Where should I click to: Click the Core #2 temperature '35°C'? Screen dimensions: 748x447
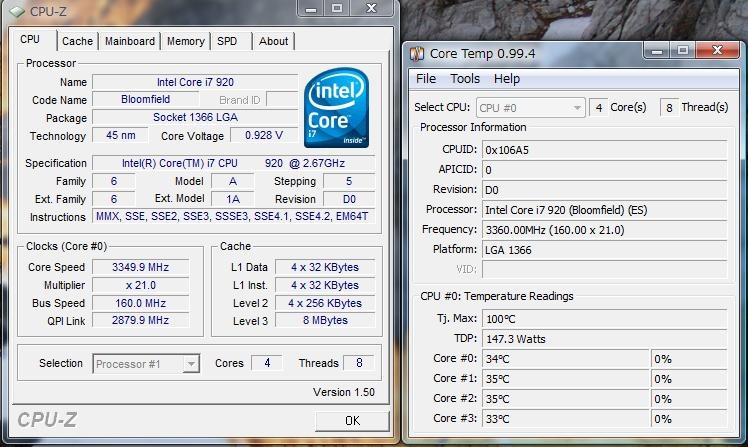coord(566,399)
